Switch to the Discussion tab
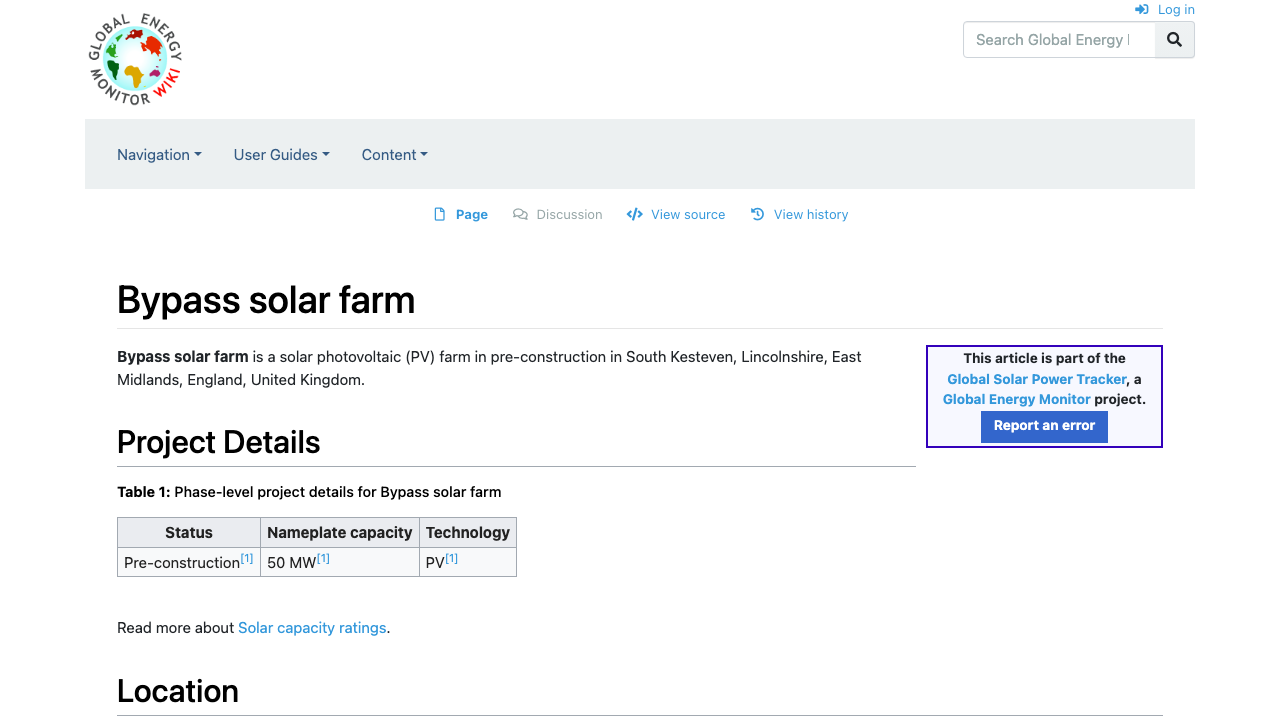Image resolution: width=1280 pixels, height=720 pixels. (x=569, y=214)
